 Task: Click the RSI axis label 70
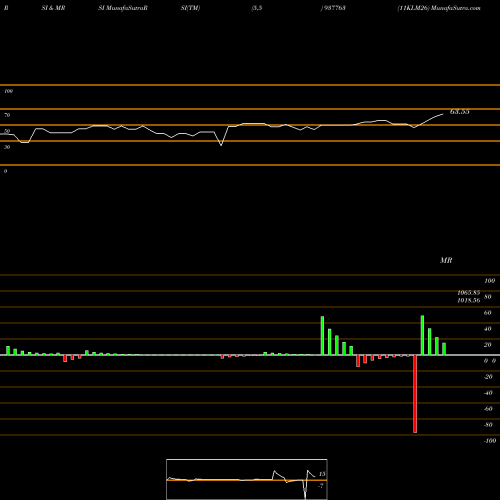point(7,115)
